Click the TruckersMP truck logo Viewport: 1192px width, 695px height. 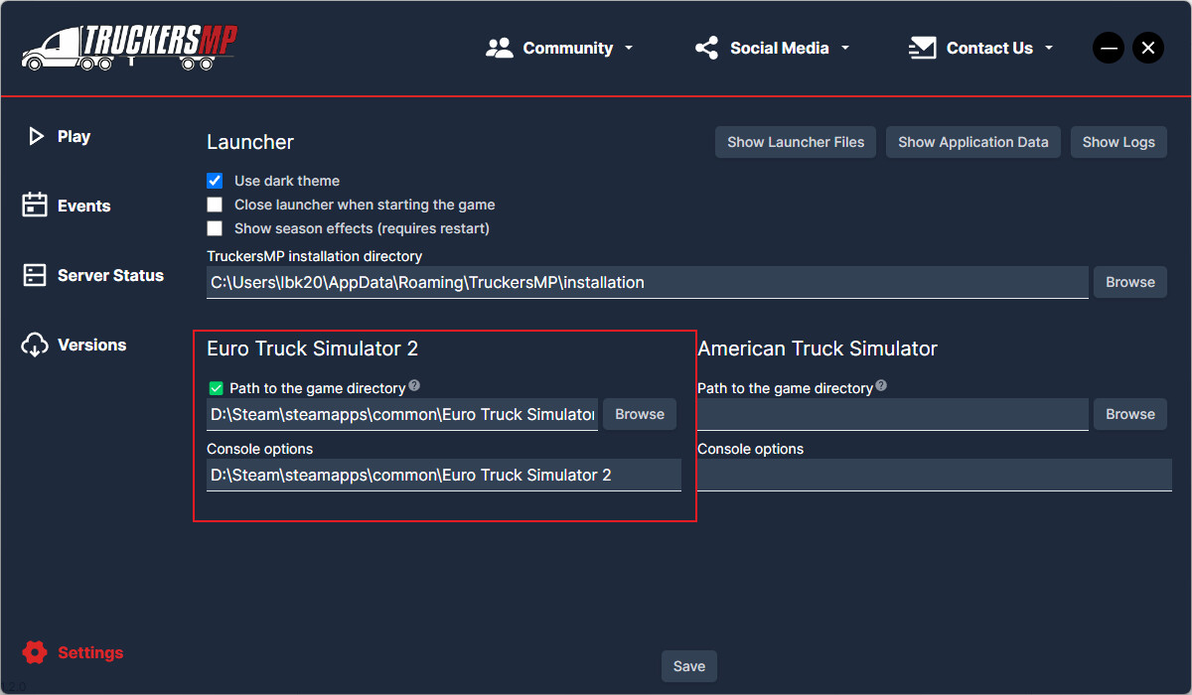coord(129,48)
